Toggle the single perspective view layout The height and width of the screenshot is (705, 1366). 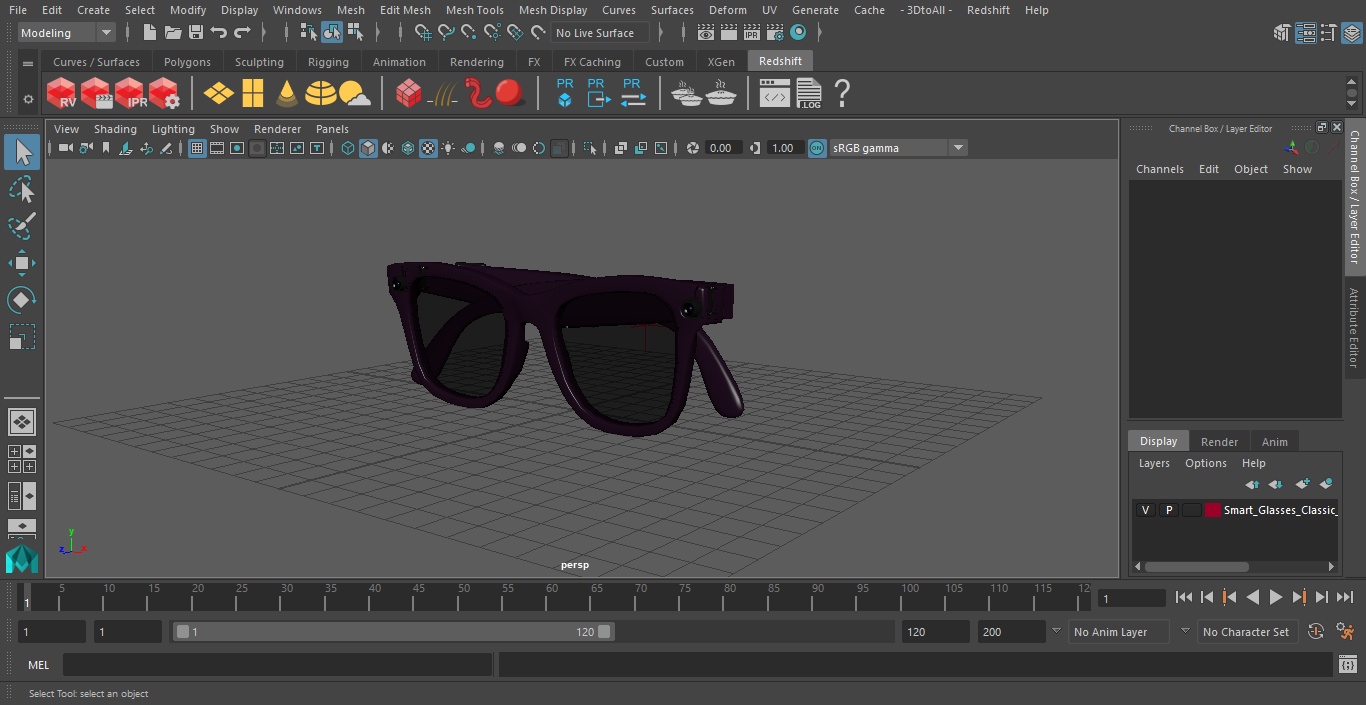[x=21, y=422]
